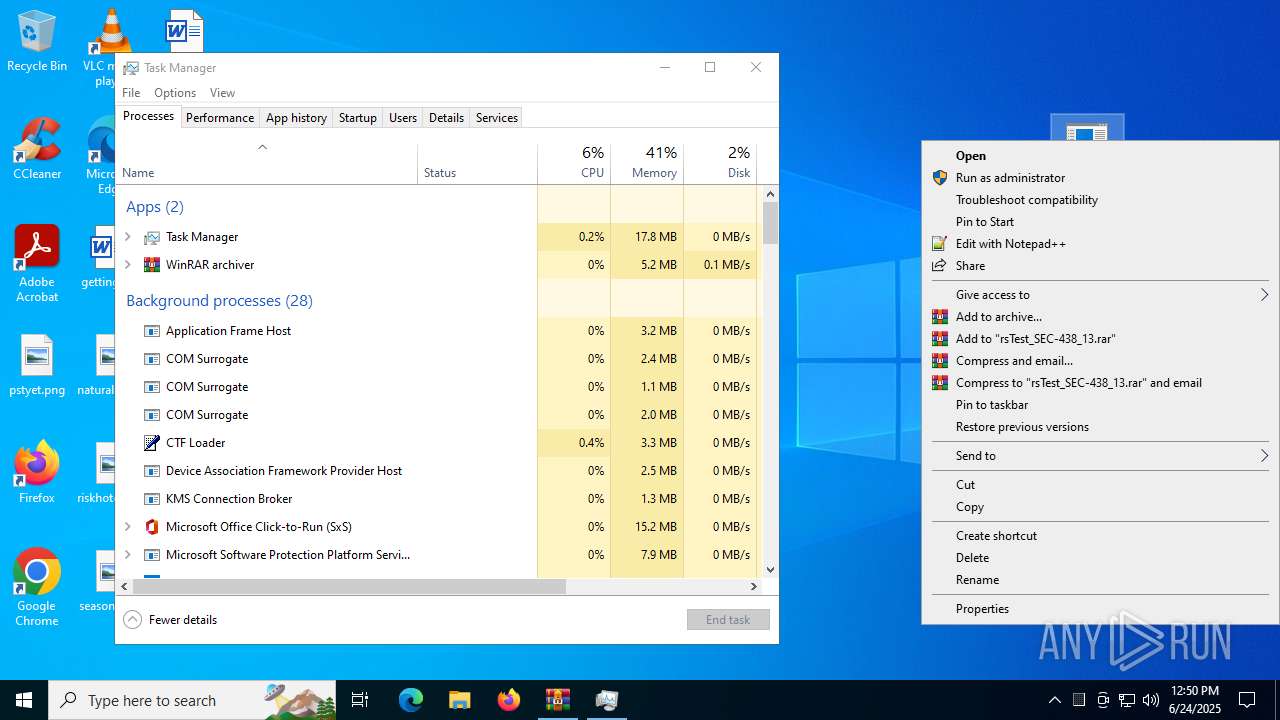Viewport: 1280px width, 720px height.
Task: Click the volume icon in system tray
Action: 1151,700
